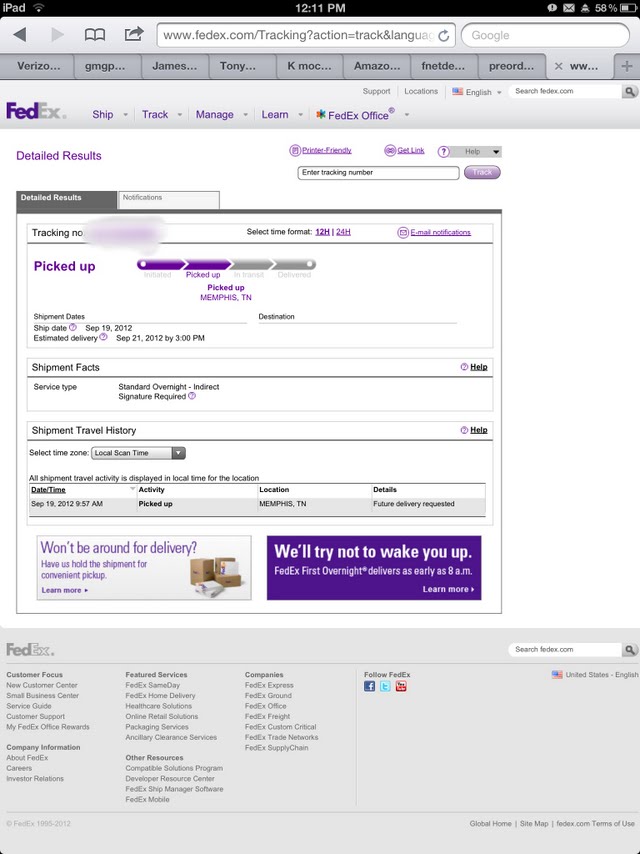This screenshot has width=640, height=854.
Task: Click the Printer-Friendly icon
Action: [295, 150]
